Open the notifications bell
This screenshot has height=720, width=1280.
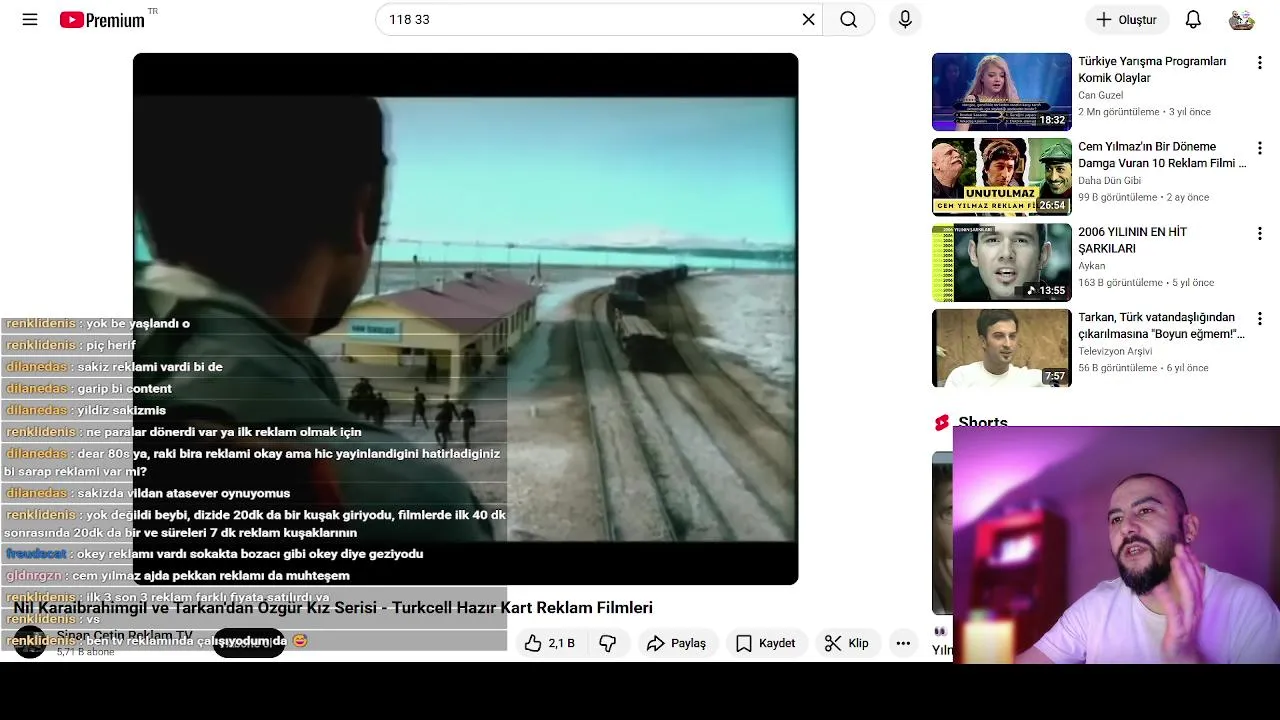pyautogui.click(x=1193, y=19)
